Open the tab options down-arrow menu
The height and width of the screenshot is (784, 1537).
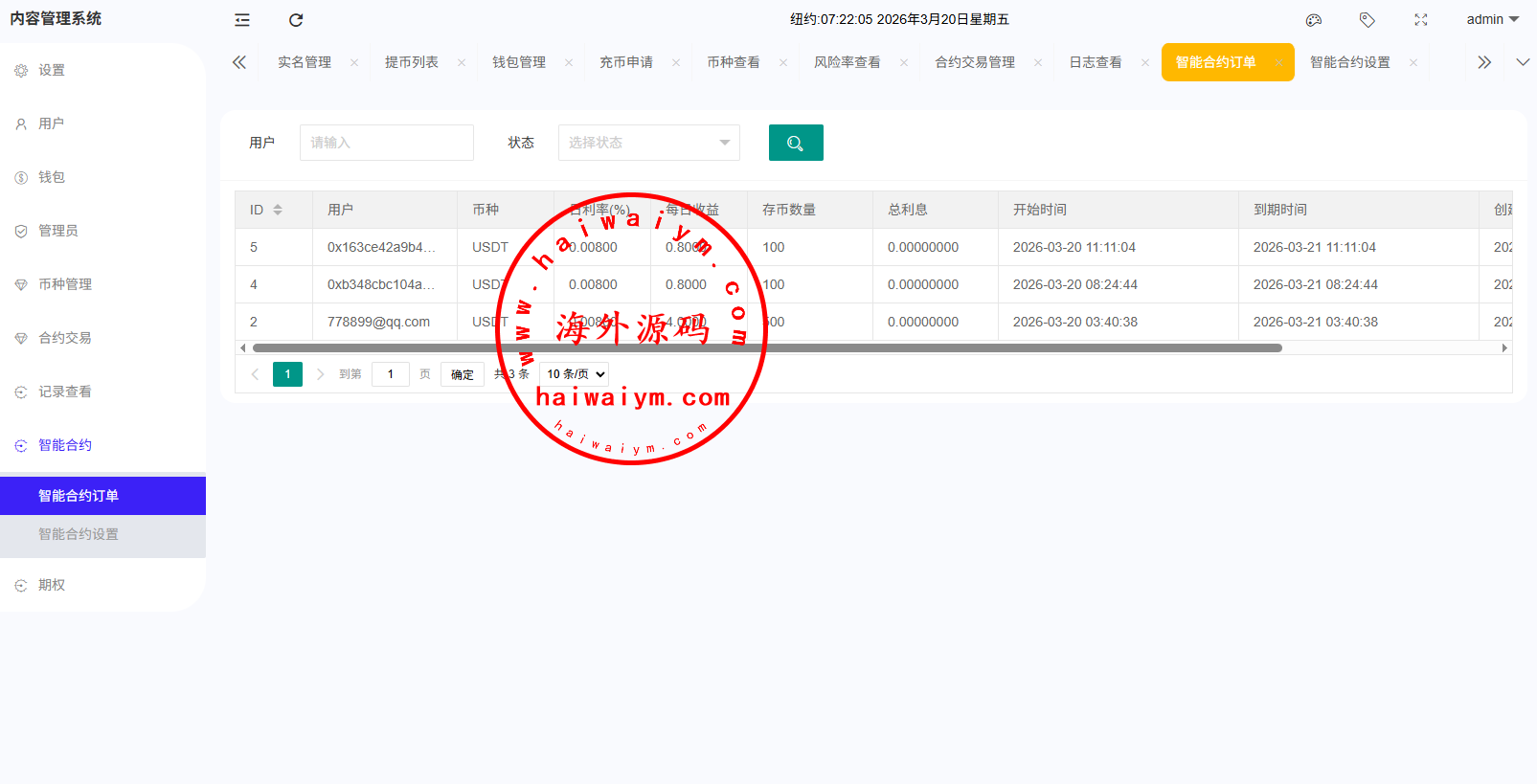point(1523,62)
